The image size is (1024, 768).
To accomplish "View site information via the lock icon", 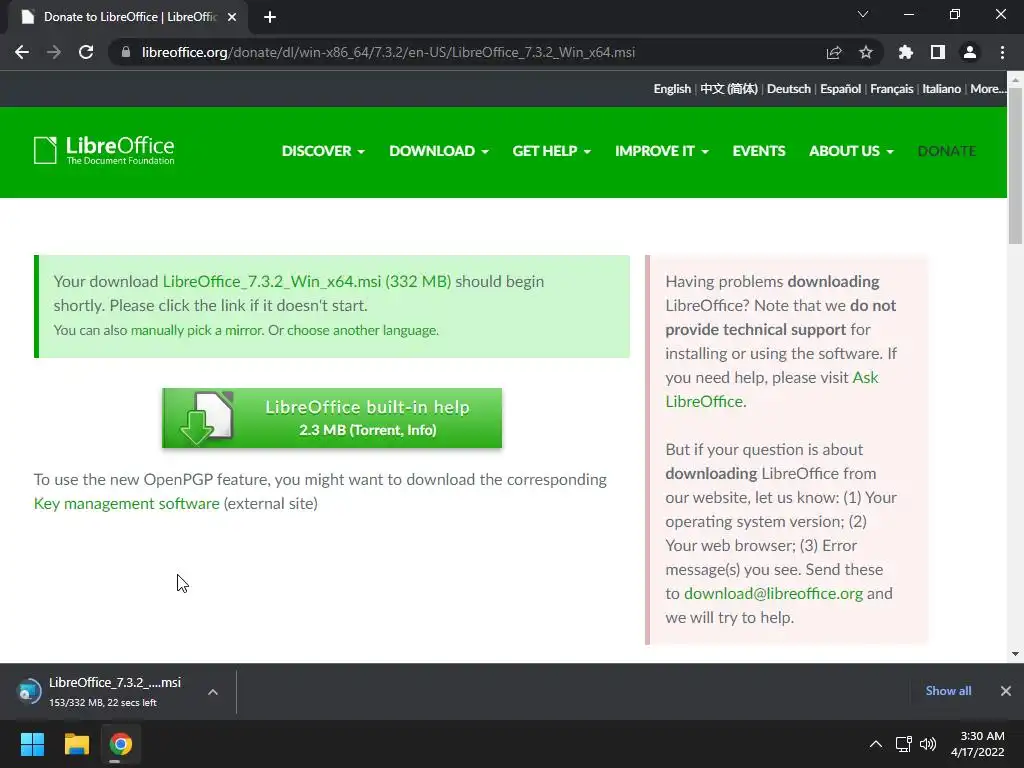I will [x=126, y=52].
